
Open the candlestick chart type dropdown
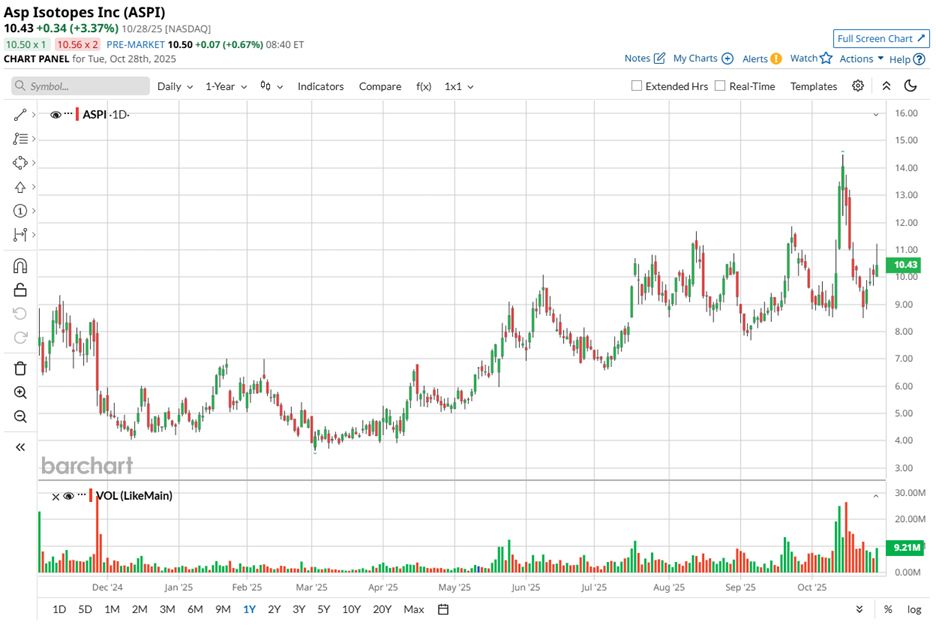click(271, 86)
